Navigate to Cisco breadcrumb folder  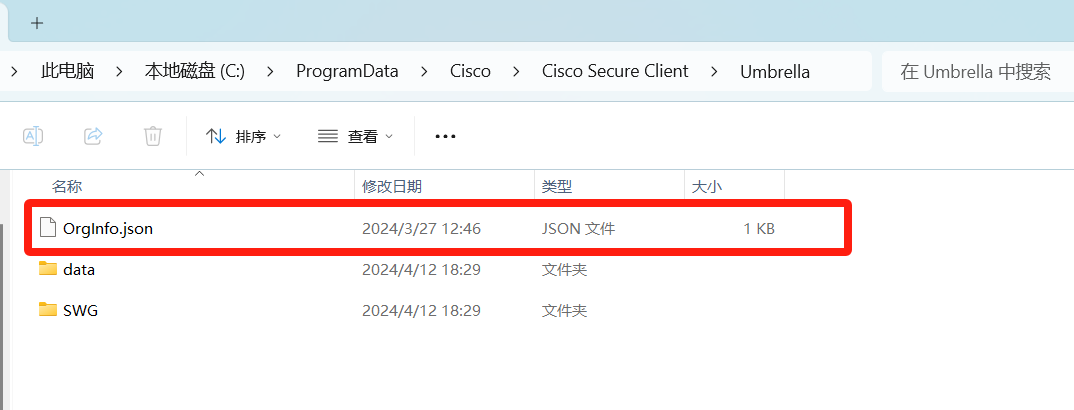(x=470, y=71)
